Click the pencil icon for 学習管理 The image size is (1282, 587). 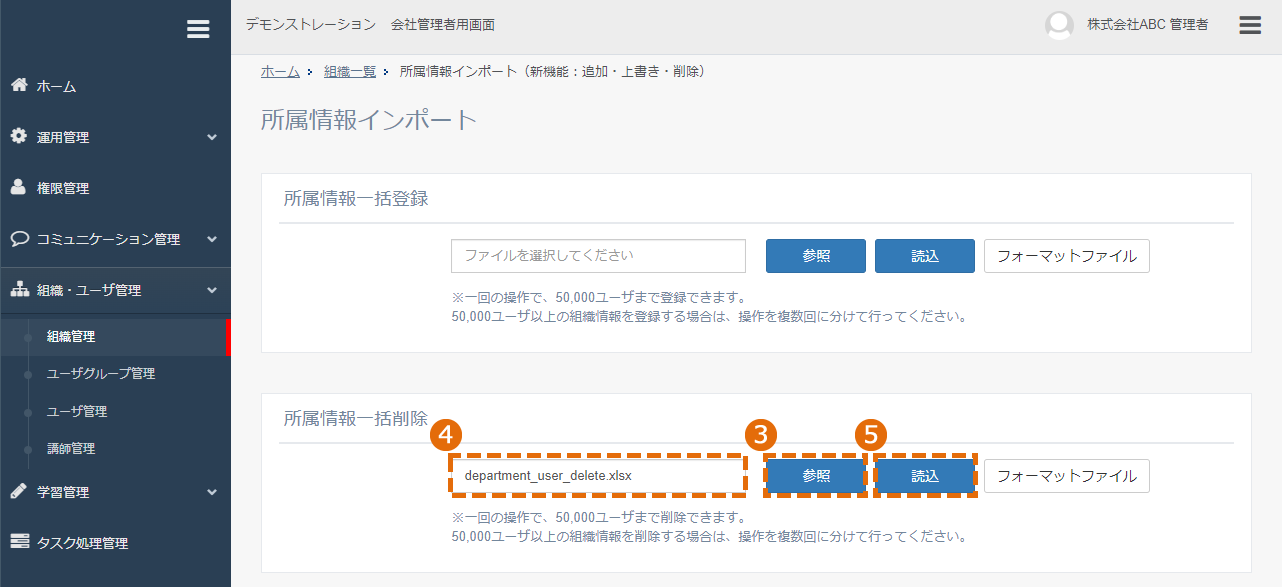[19, 491]
